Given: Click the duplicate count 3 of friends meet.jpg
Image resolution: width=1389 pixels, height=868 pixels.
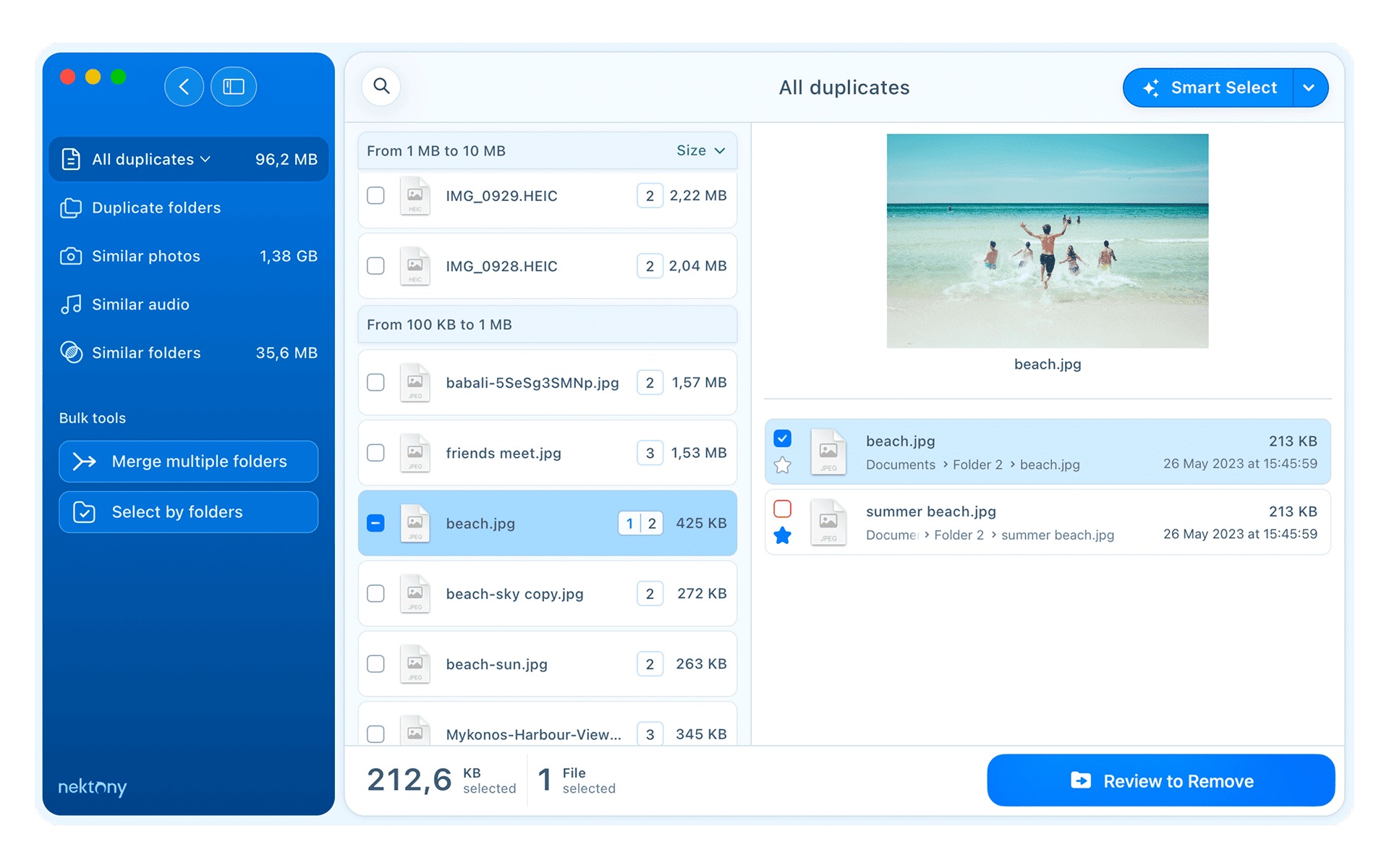Looking at the screenshot, I should tap(650, 453).
